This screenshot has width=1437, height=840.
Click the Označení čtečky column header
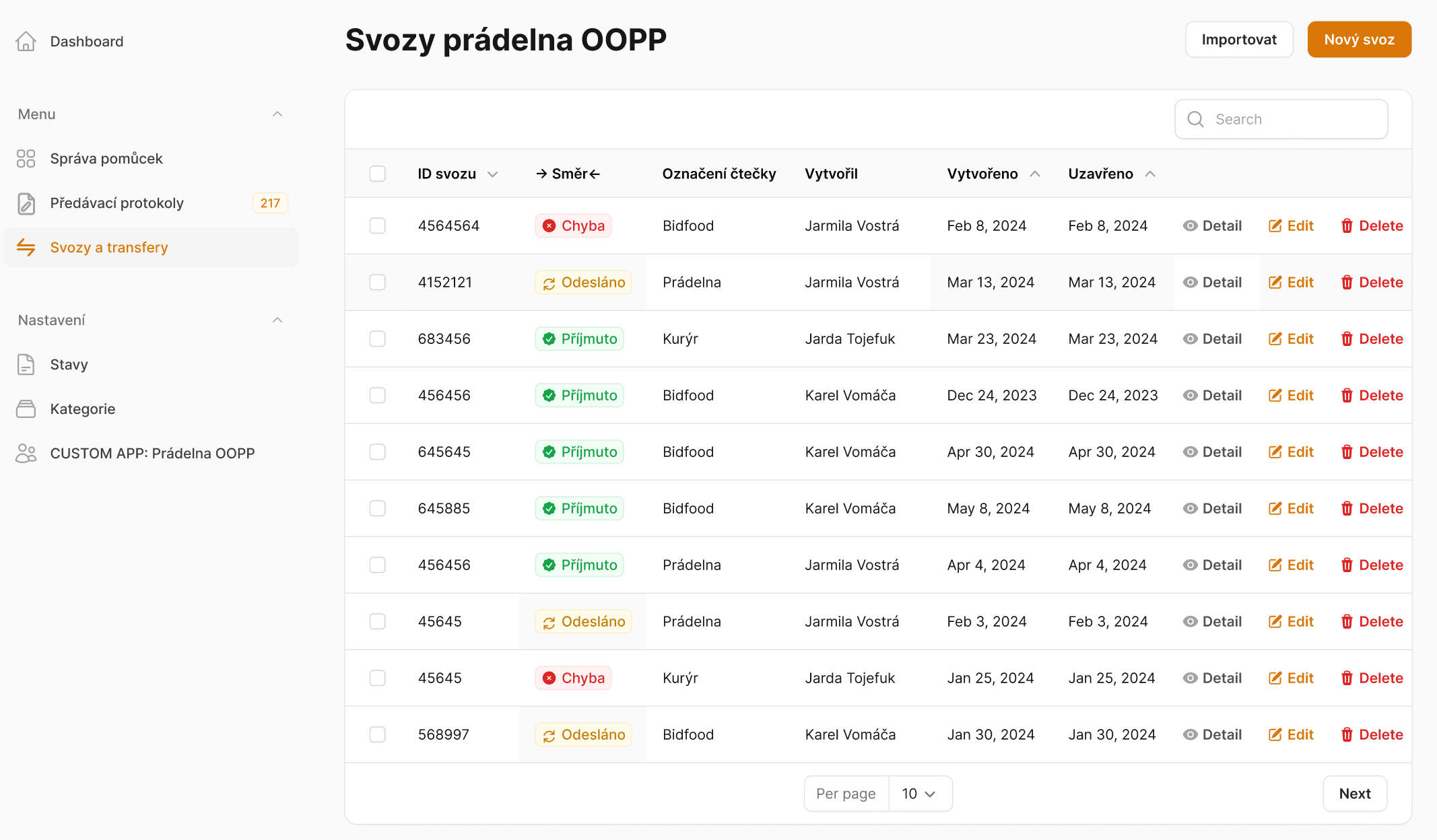click(x=718, y=174)
